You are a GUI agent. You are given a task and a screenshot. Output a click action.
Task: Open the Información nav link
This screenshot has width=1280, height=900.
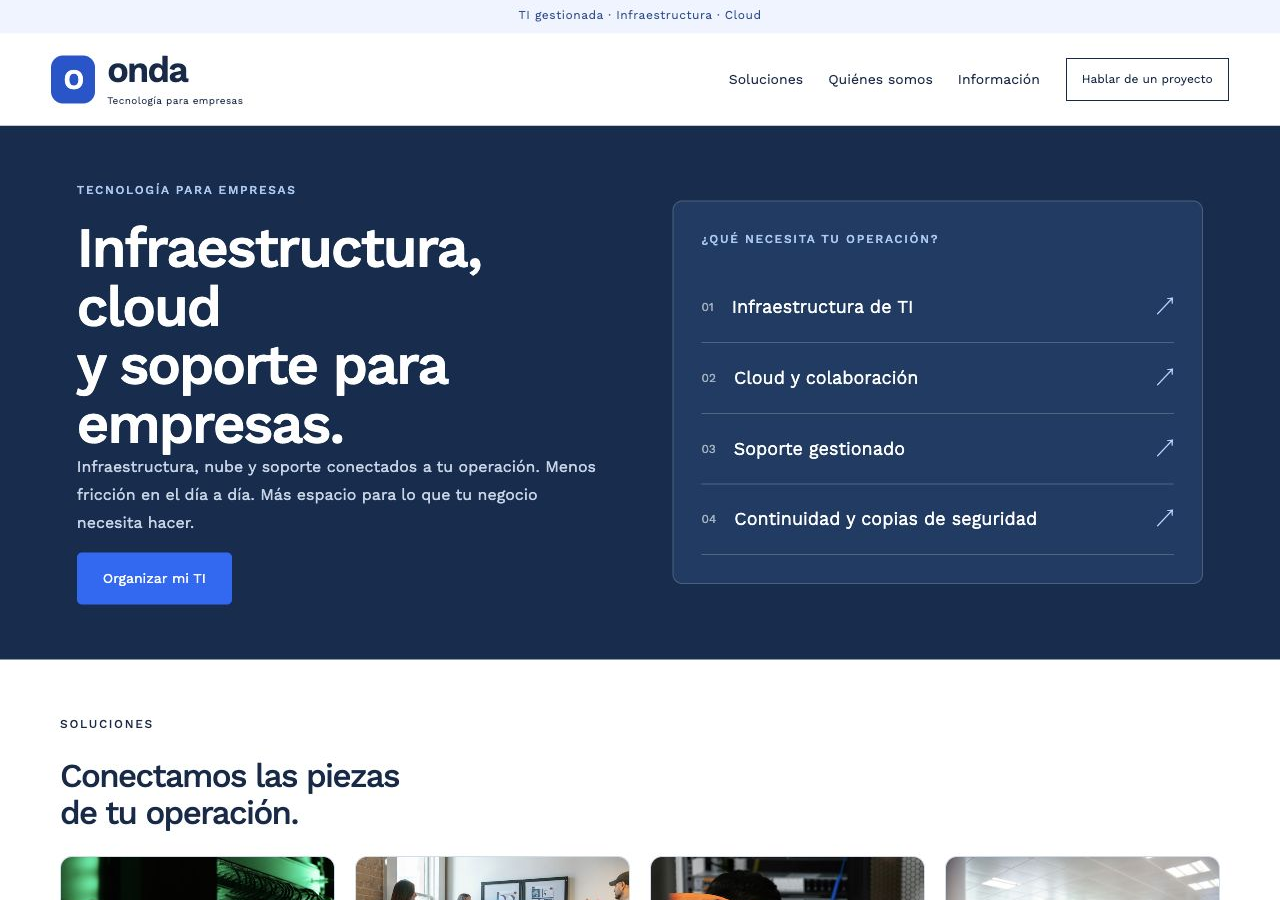[999, 79]
